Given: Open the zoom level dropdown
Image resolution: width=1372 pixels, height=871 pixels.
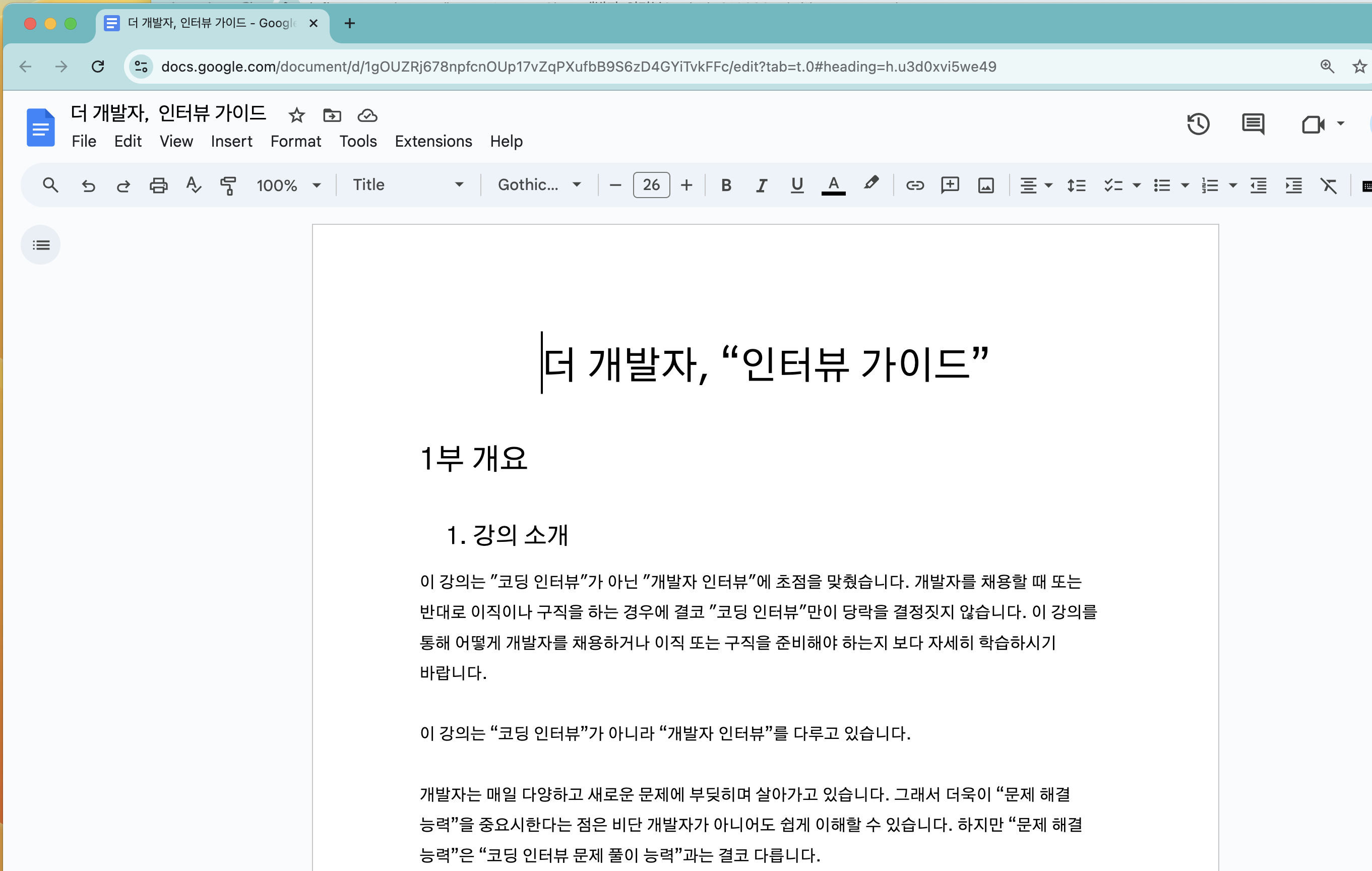Looking at the screenshot, I should (289, 185).
